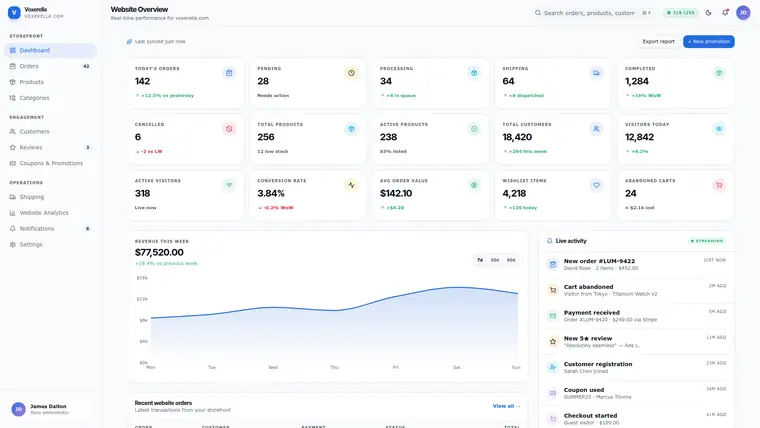Viewport: 760px width, 428px height.
Task: Select the 30d chart range
Action: [x=495, y=260]
